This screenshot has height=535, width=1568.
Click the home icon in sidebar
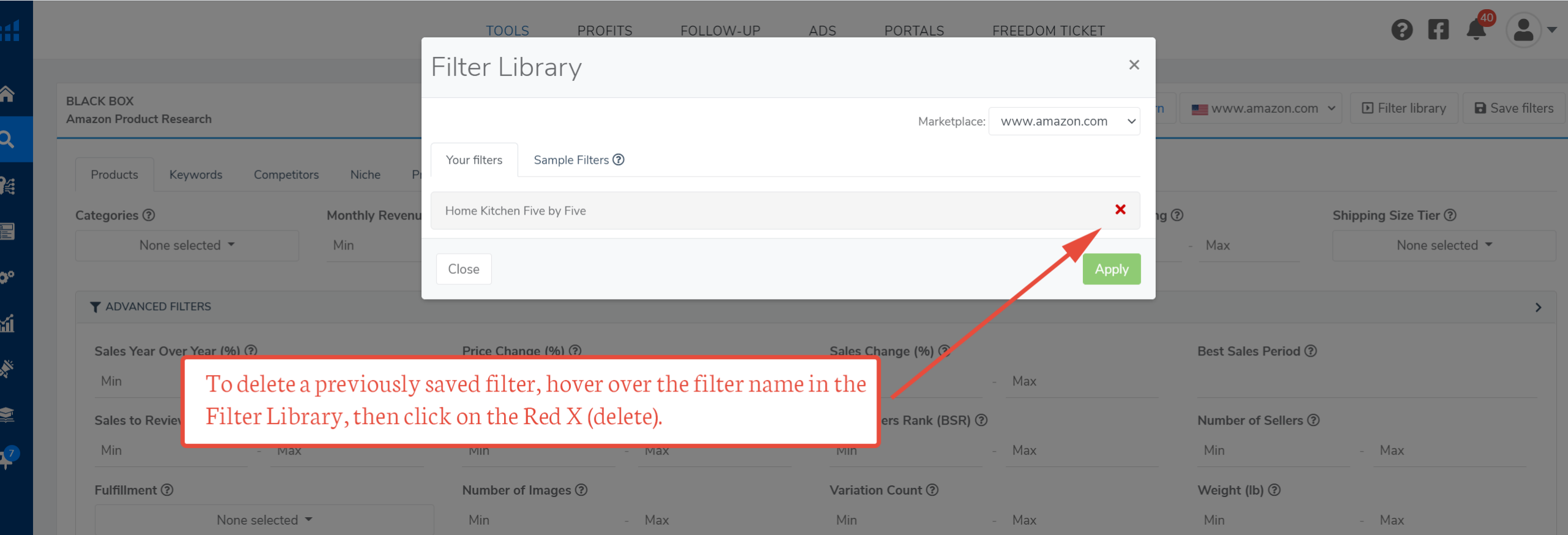[x=7, y=94]
